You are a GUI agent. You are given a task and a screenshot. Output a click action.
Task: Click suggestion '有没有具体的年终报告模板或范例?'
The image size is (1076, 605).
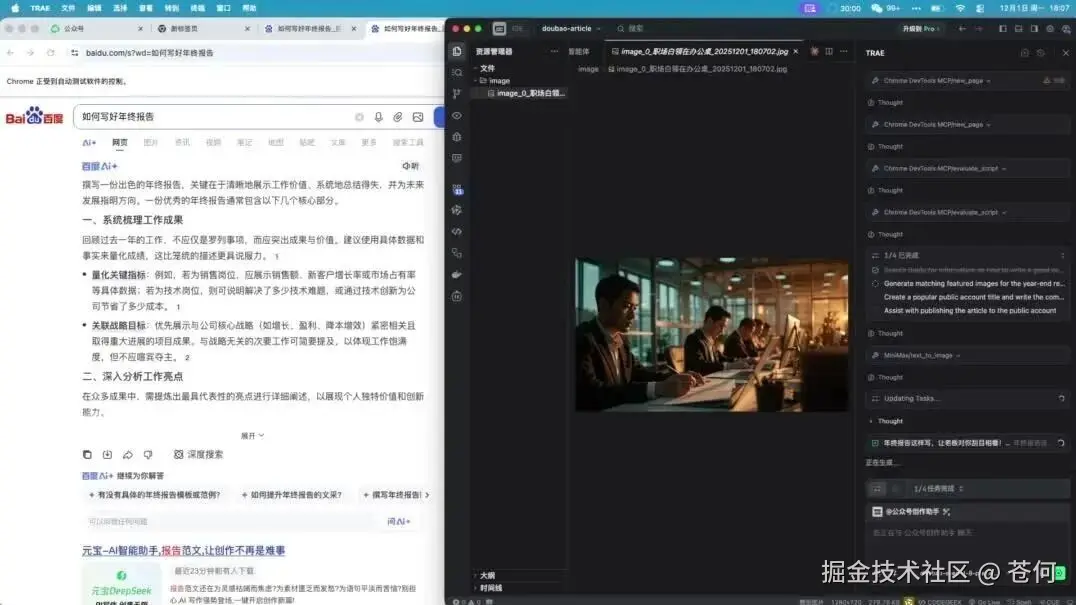[154, 495]
